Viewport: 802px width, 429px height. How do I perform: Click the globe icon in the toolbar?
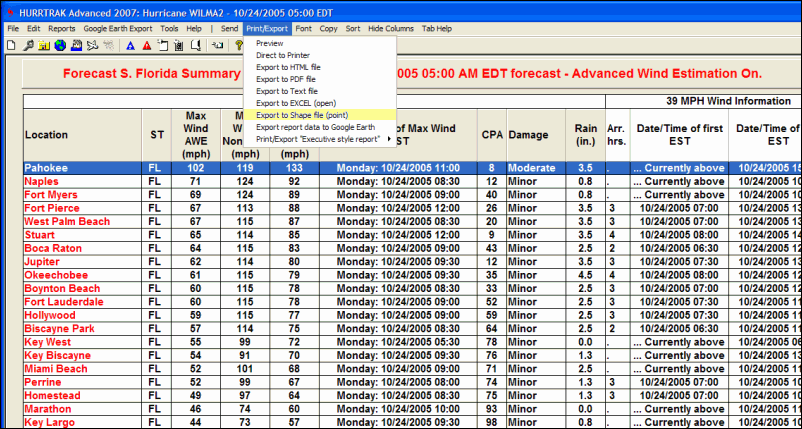pyautogui.click(x=60, y=45)
